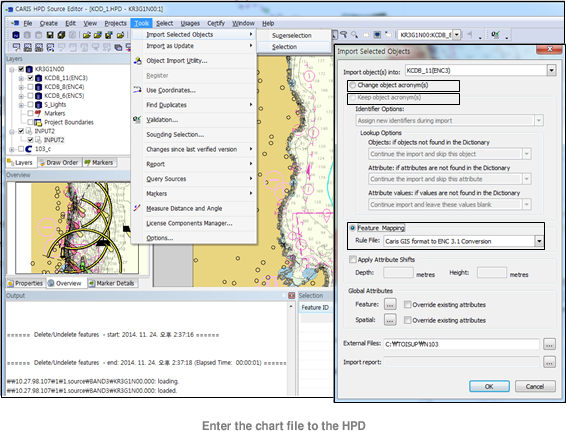The height and width of the screenshot is (431, 566).
Task: Open the Objects not found in Dictionary dropdown
Action: pyautogui.click(x=526, y=154)
